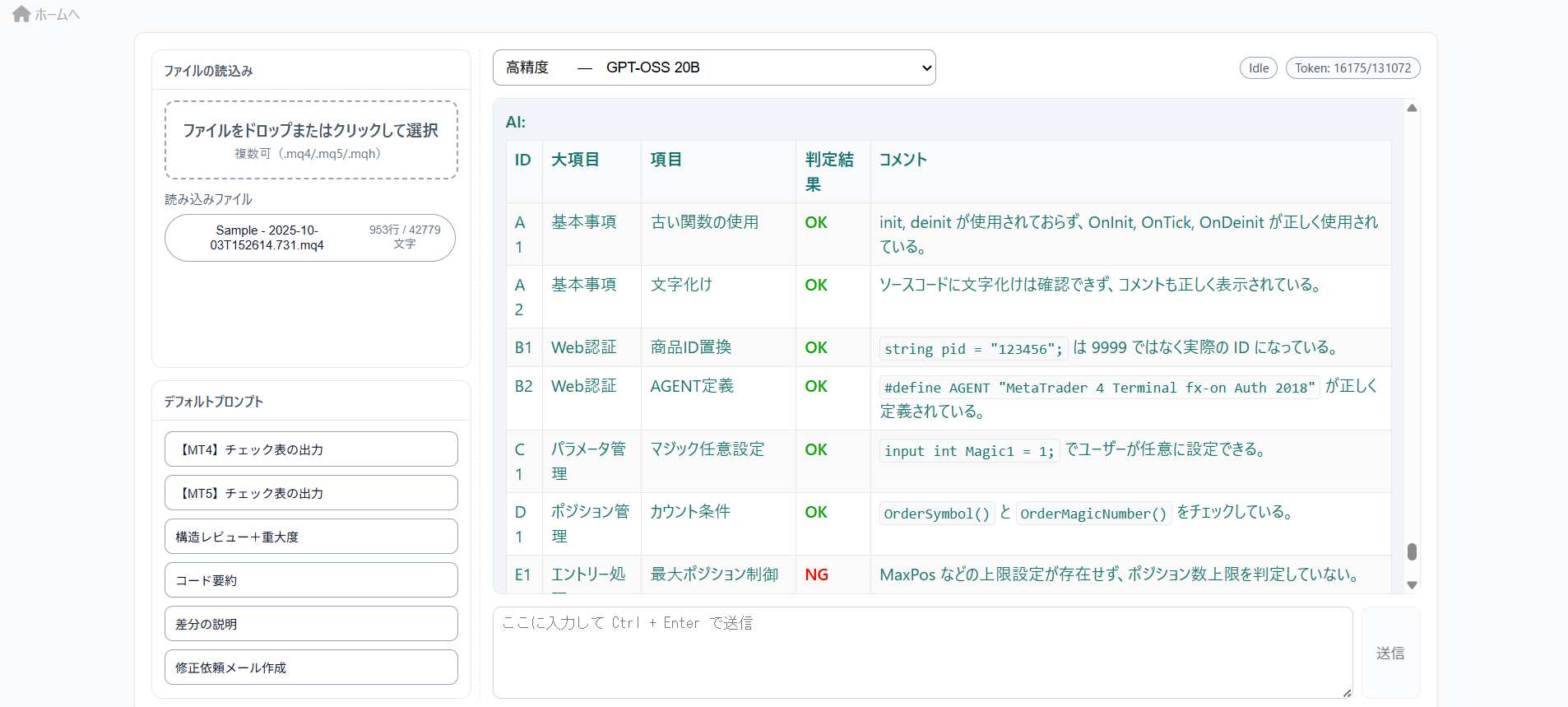The image size is (1568, 707).
Task: Focus the chat message input field
Action: (x=921, y=652)
